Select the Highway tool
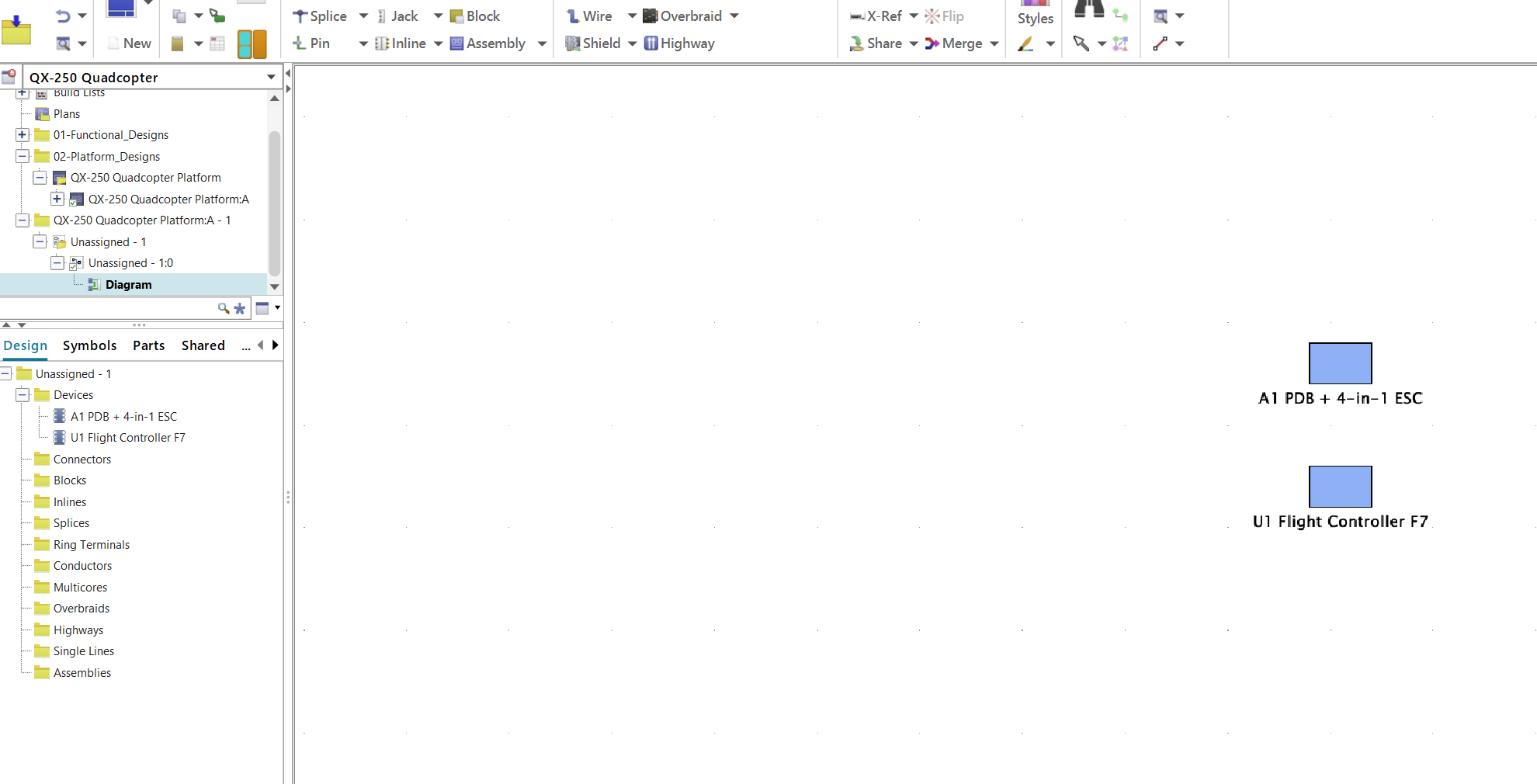 point(679,43)
